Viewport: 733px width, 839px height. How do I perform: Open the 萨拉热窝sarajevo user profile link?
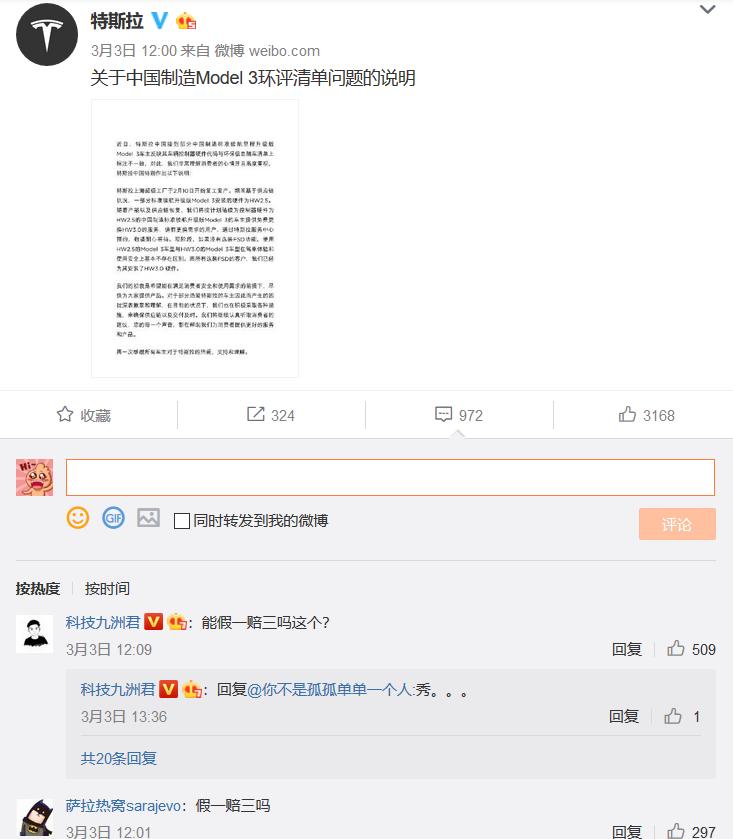124,805
